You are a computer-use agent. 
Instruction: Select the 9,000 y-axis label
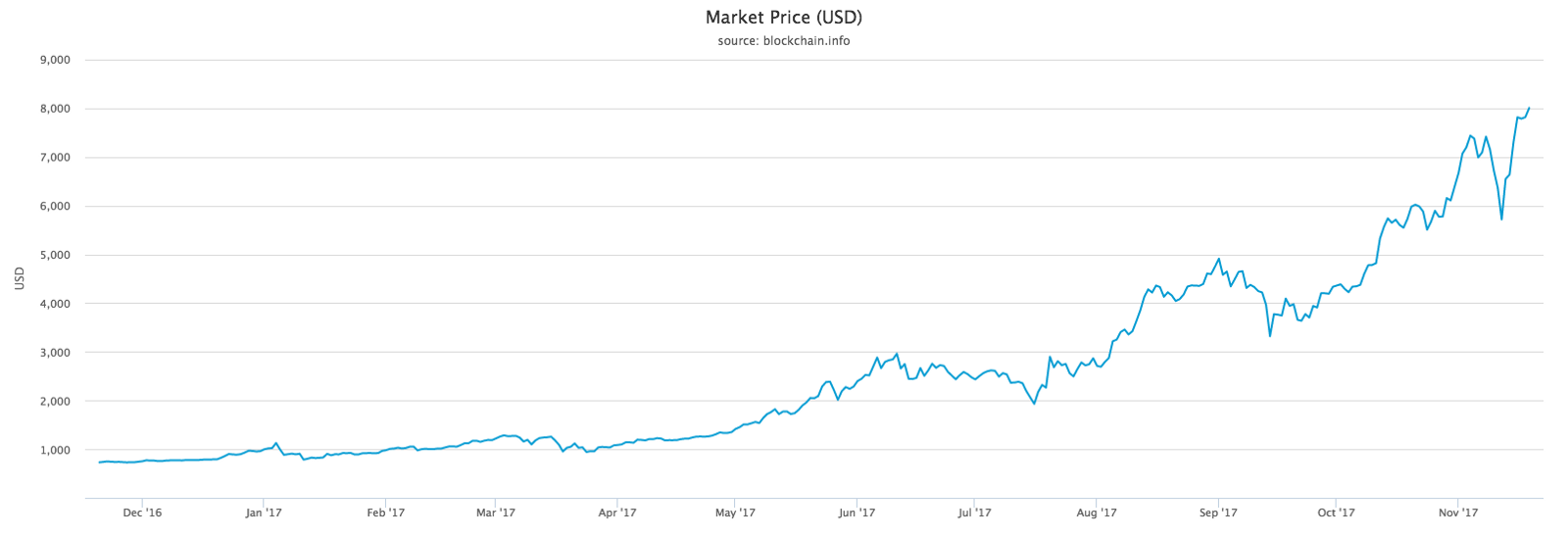point(55,60)
